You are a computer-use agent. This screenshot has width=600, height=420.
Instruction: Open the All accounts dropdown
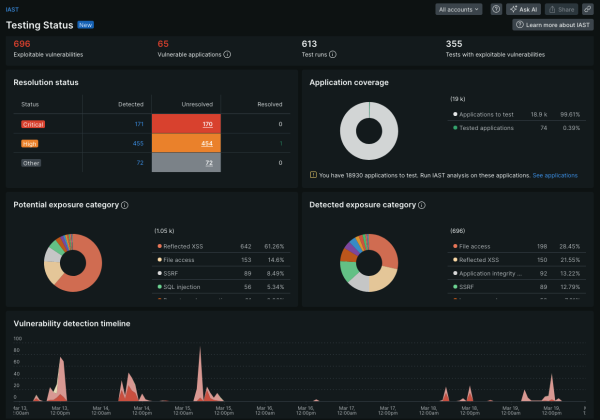tap(459, 9)
